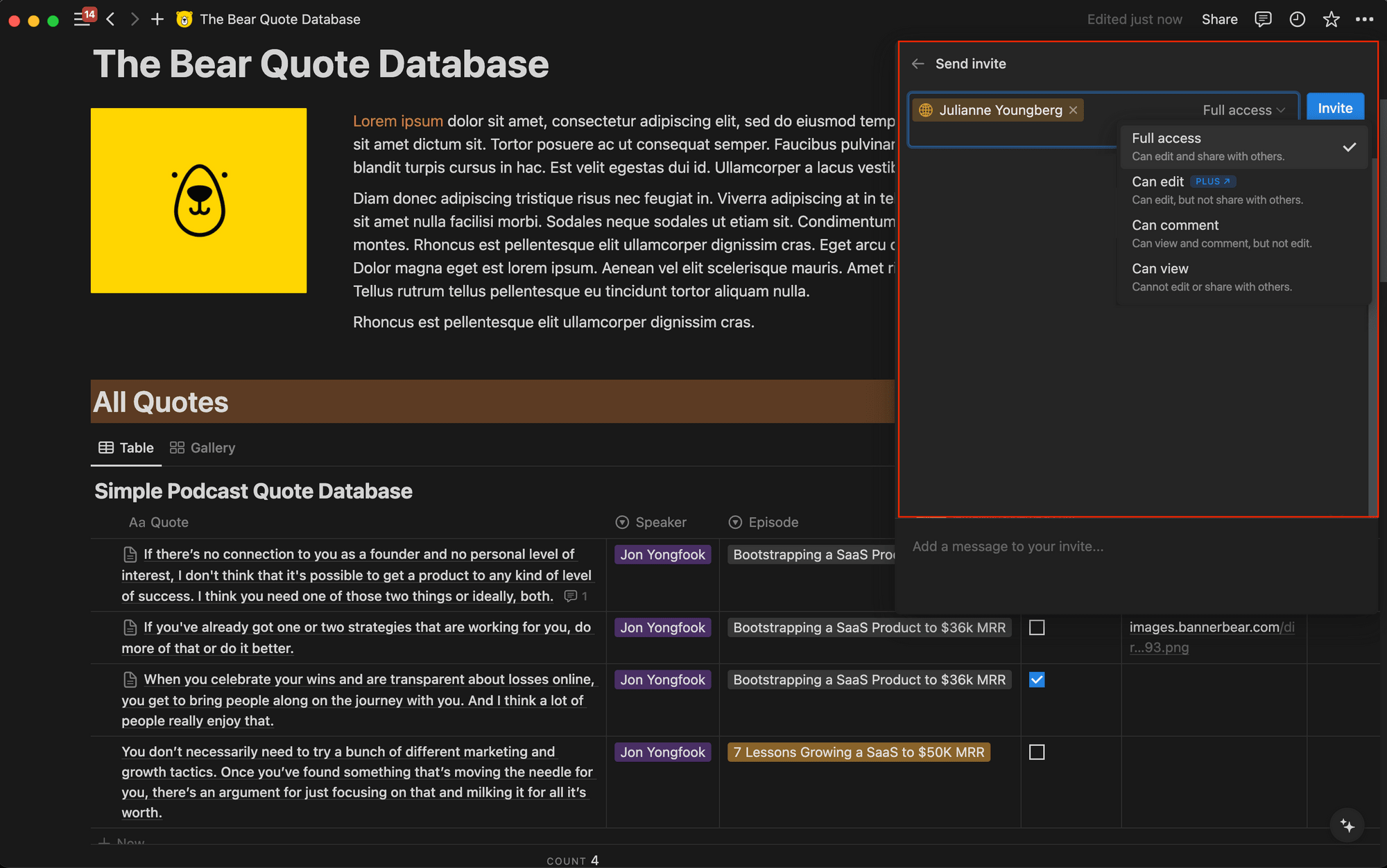
Task: Uncheck the checked box on the celebrate wins row
Action: 1037,679
